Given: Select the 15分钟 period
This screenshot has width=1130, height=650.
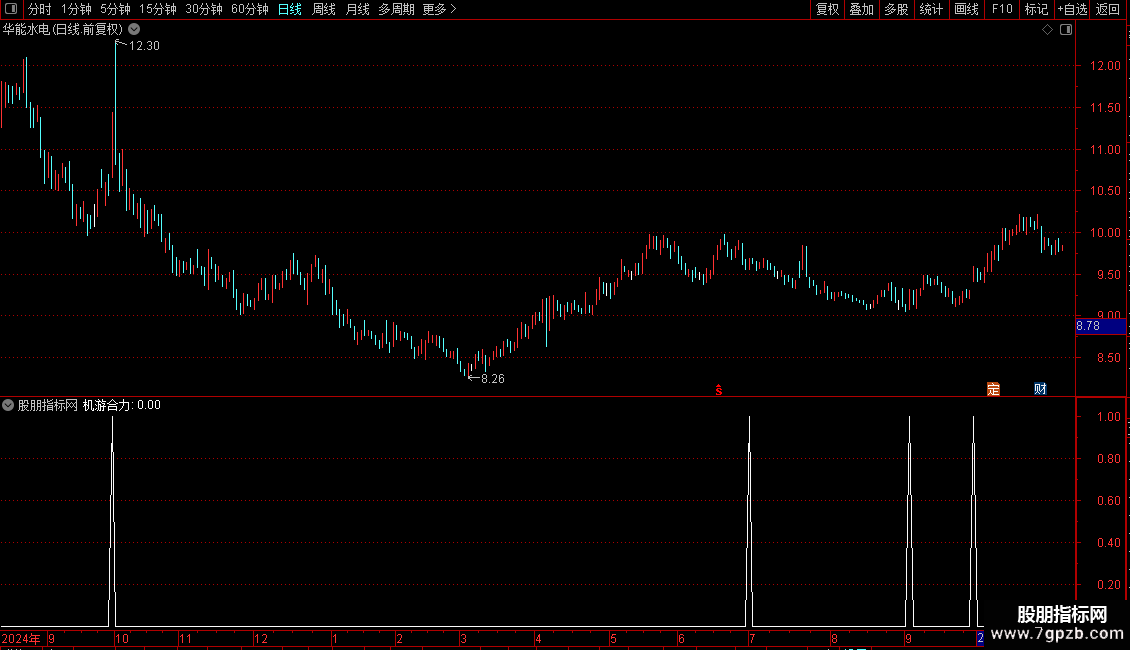Looking at the screenshot, I should (x=157, y=9).
